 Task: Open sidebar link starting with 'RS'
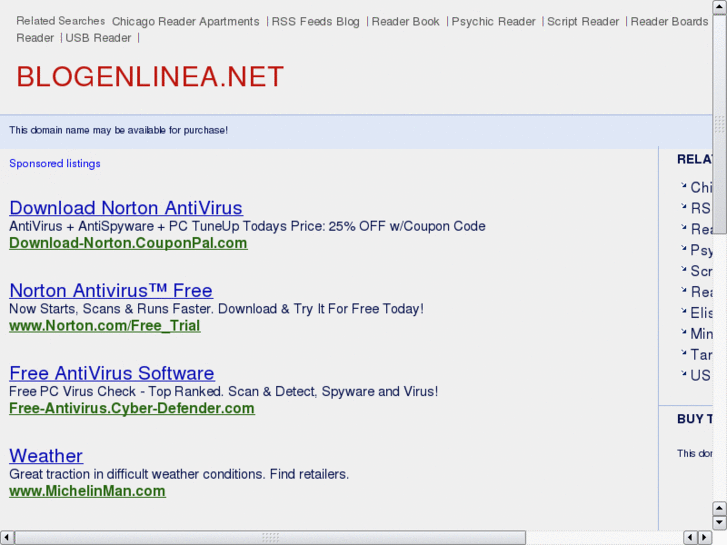(x=701, y=208)
